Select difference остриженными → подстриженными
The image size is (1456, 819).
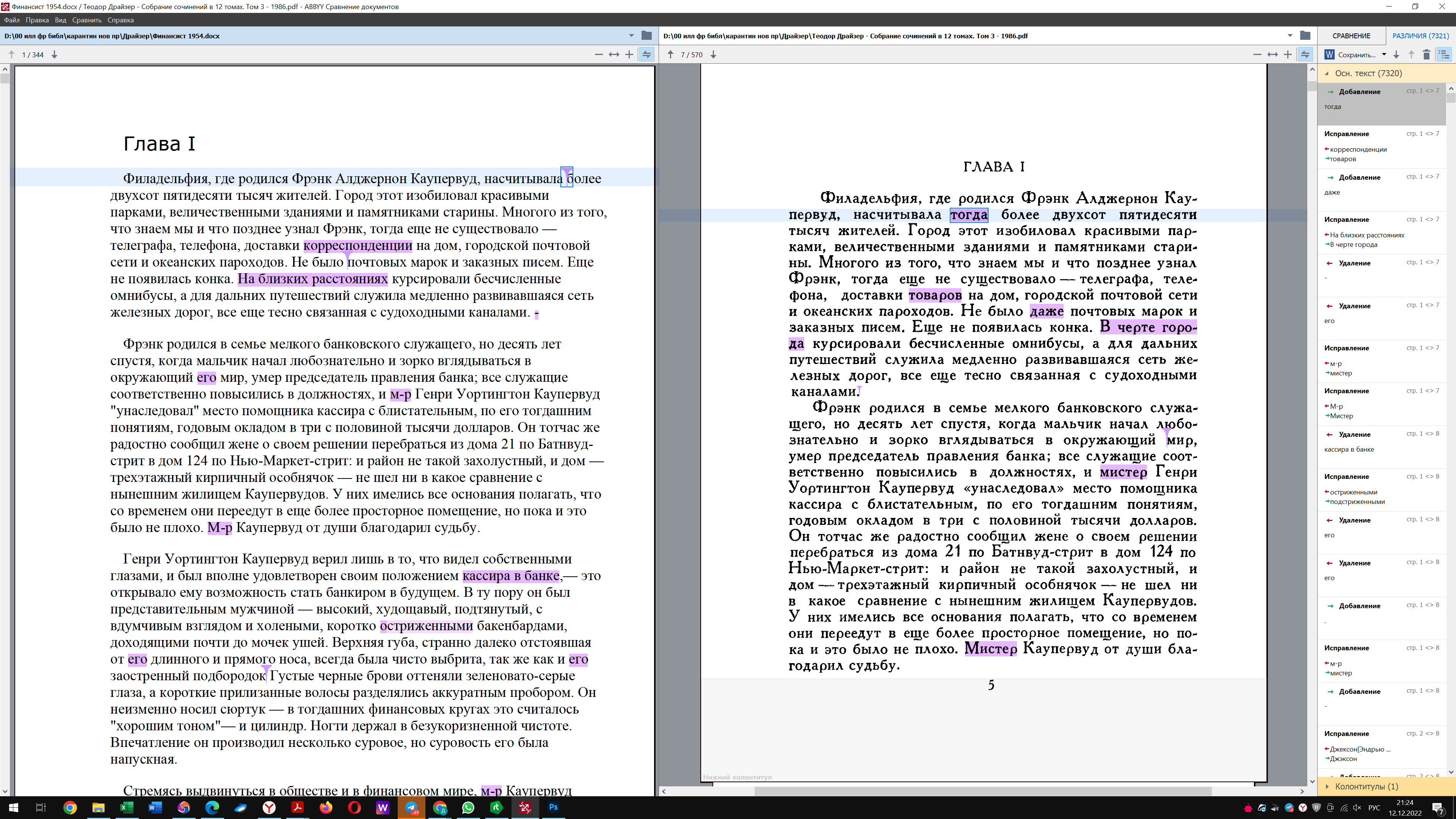(1381, 490)
